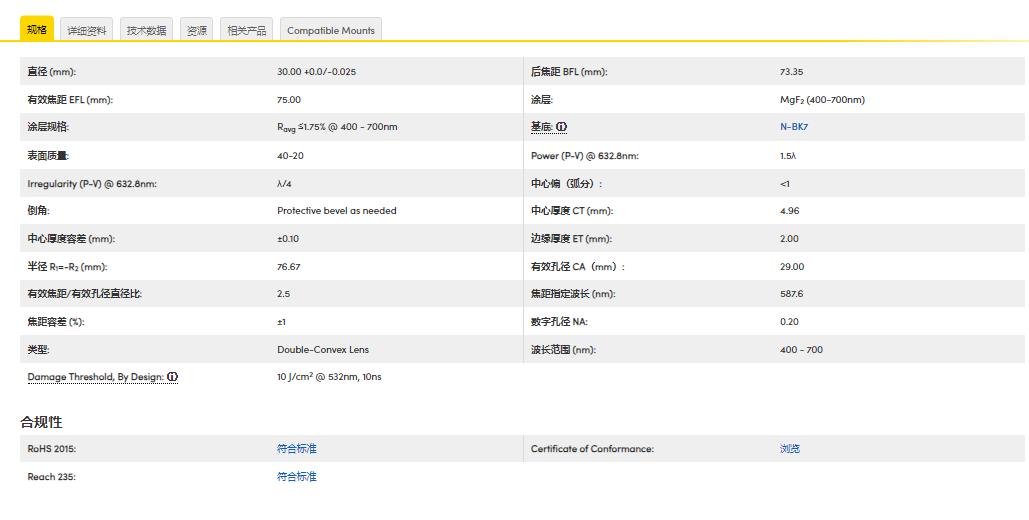Viewport: 1029px width, 520px height.
Task: Click the center thickness value 4.96
Action: 789,211
